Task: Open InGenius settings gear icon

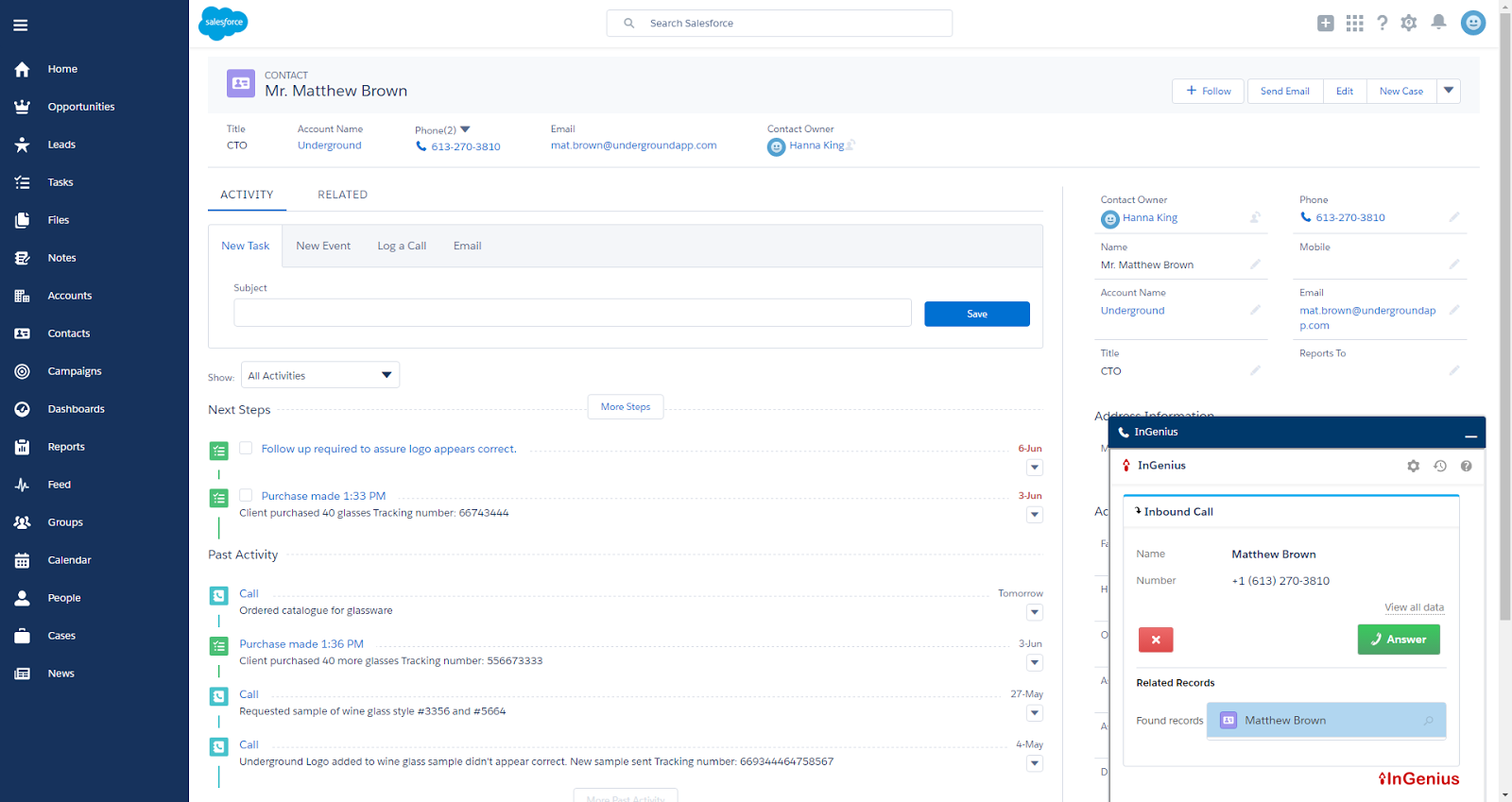Action: point(1413,466)
